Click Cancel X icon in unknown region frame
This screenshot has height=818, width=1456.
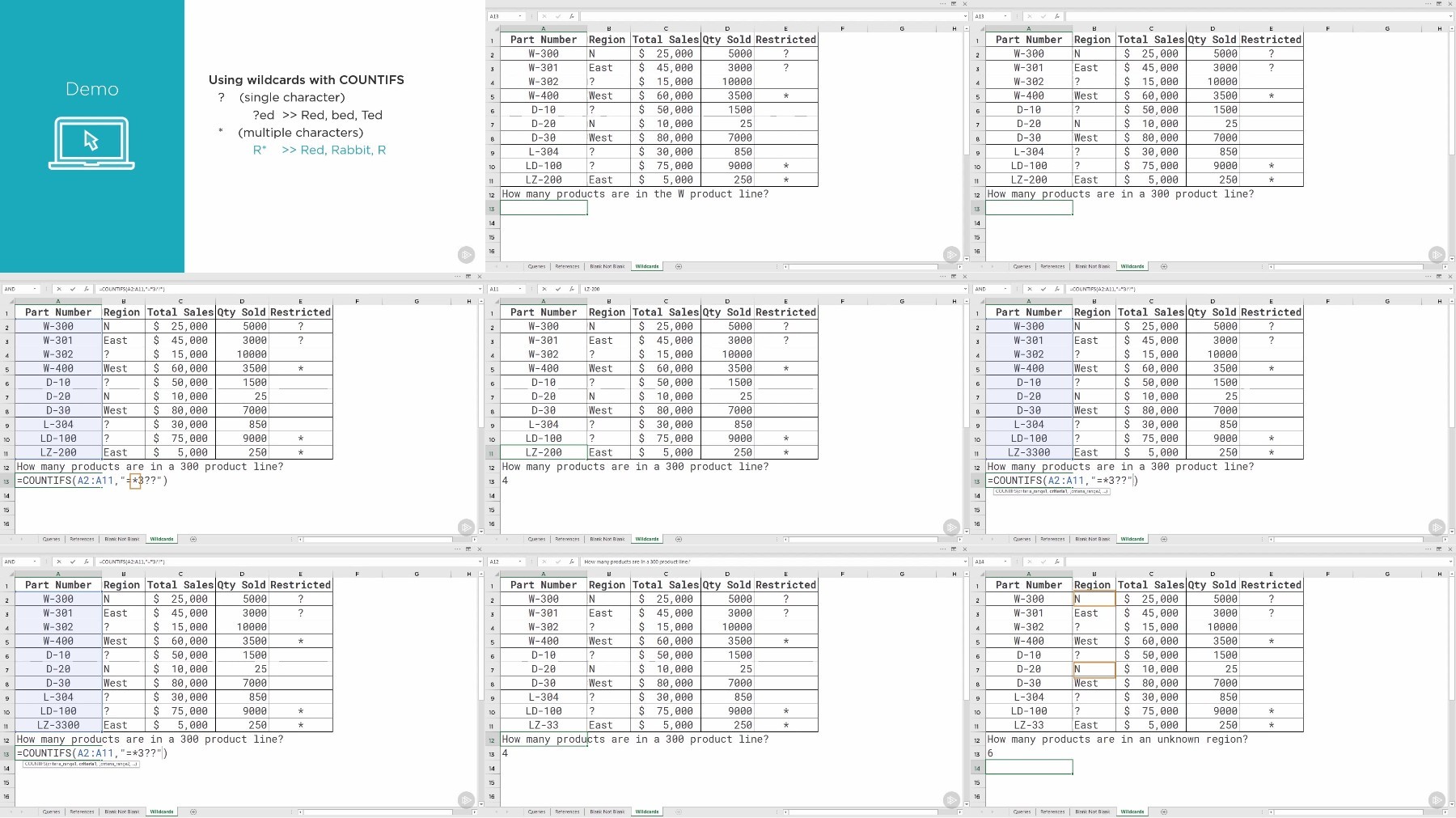point(1030,562)
